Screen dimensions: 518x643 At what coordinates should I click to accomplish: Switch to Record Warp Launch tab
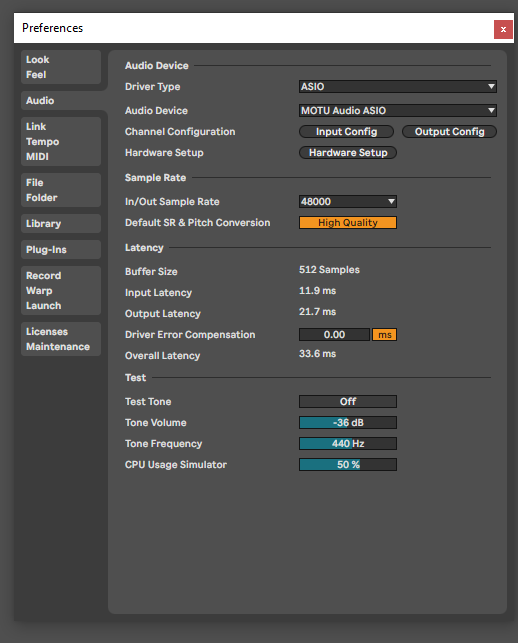(61, 290)
